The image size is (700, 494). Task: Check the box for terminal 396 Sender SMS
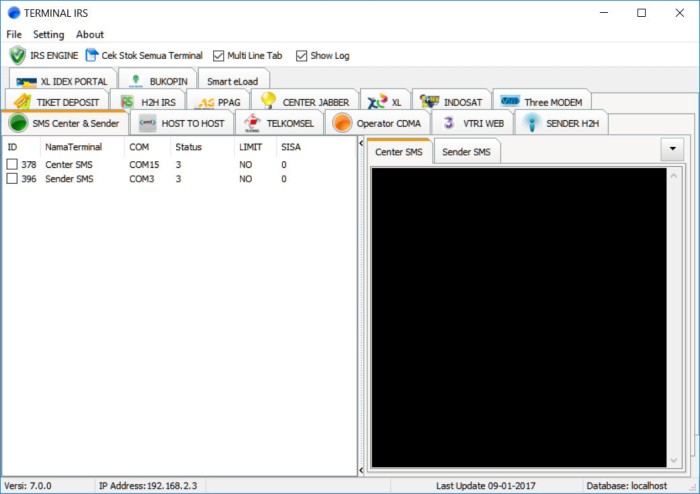pos(12,179)
